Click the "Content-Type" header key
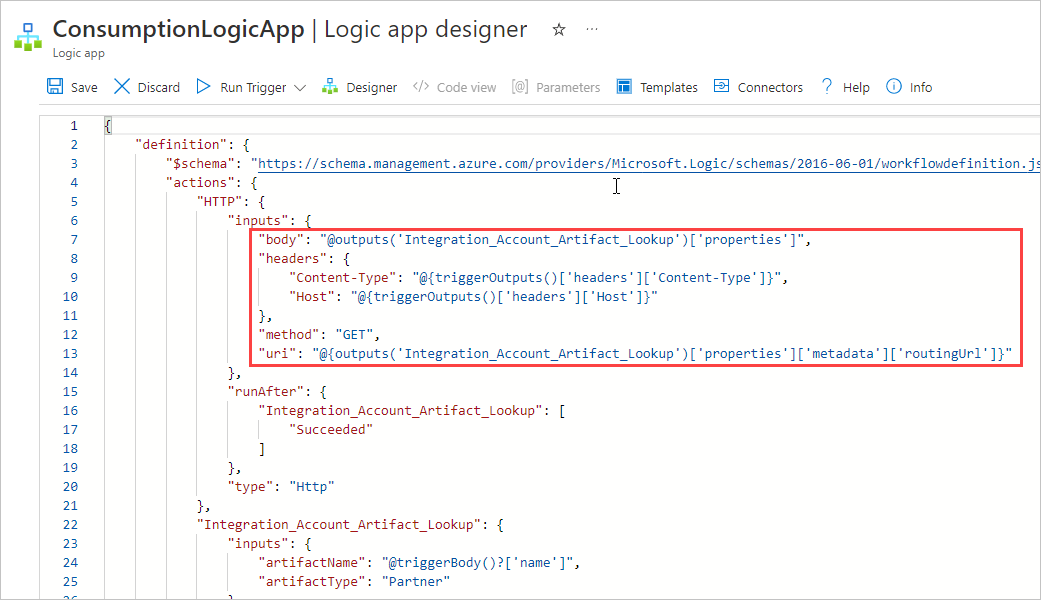Image resolution: width=1041 pixels, height=600 pixels. tap(342, 277)
